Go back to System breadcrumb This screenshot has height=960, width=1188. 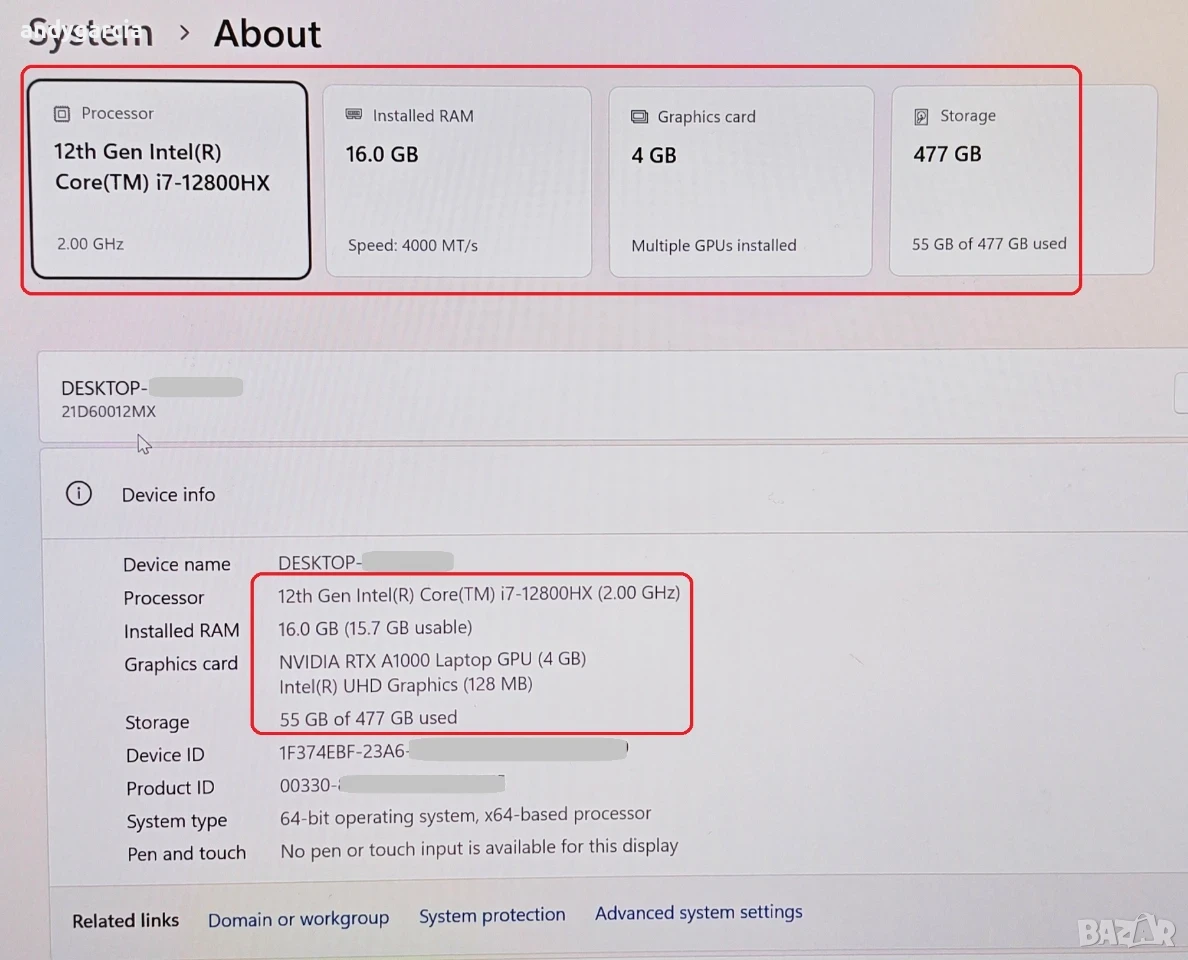coord(90,33)
